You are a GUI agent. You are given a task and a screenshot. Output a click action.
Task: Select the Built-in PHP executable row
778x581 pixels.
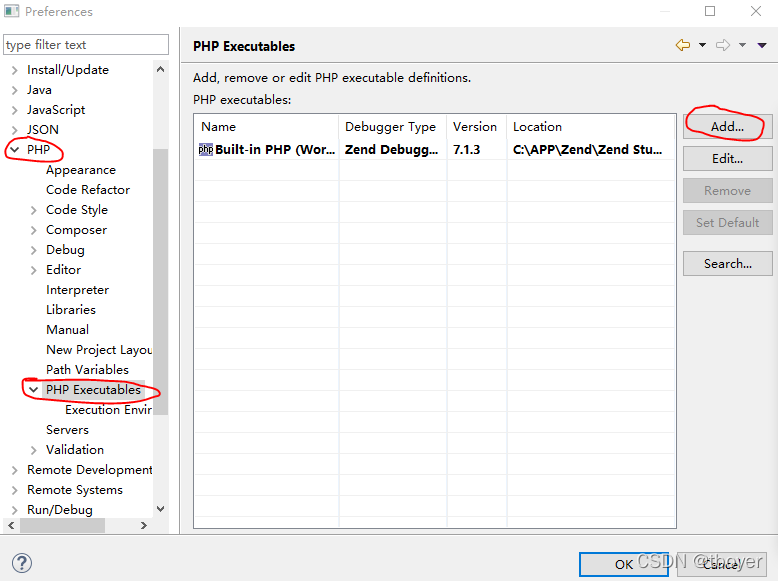pyautogui.click(x=435, y=149)
